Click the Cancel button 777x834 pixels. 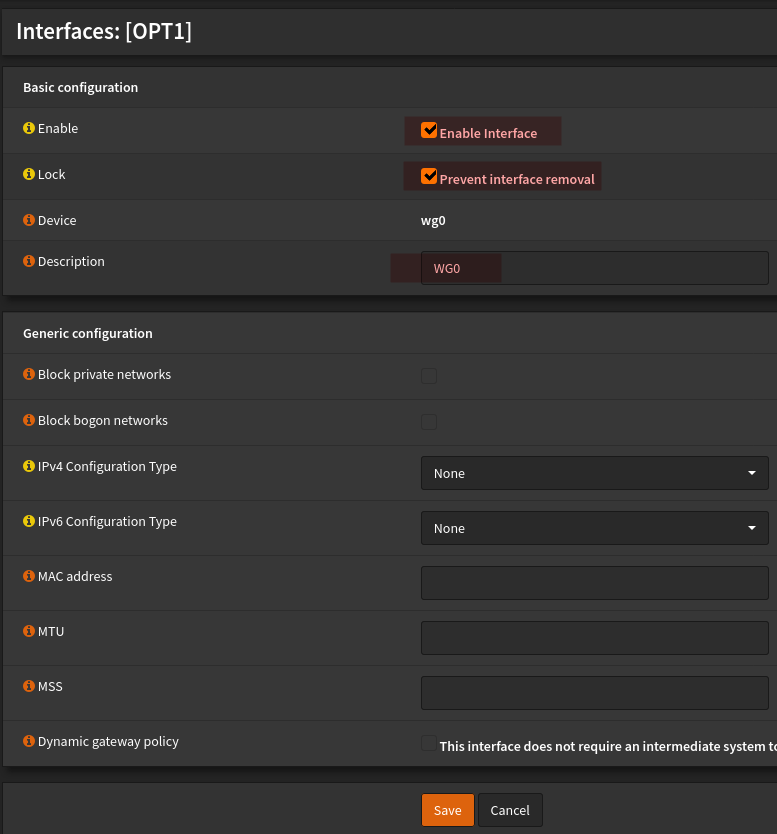510,810
